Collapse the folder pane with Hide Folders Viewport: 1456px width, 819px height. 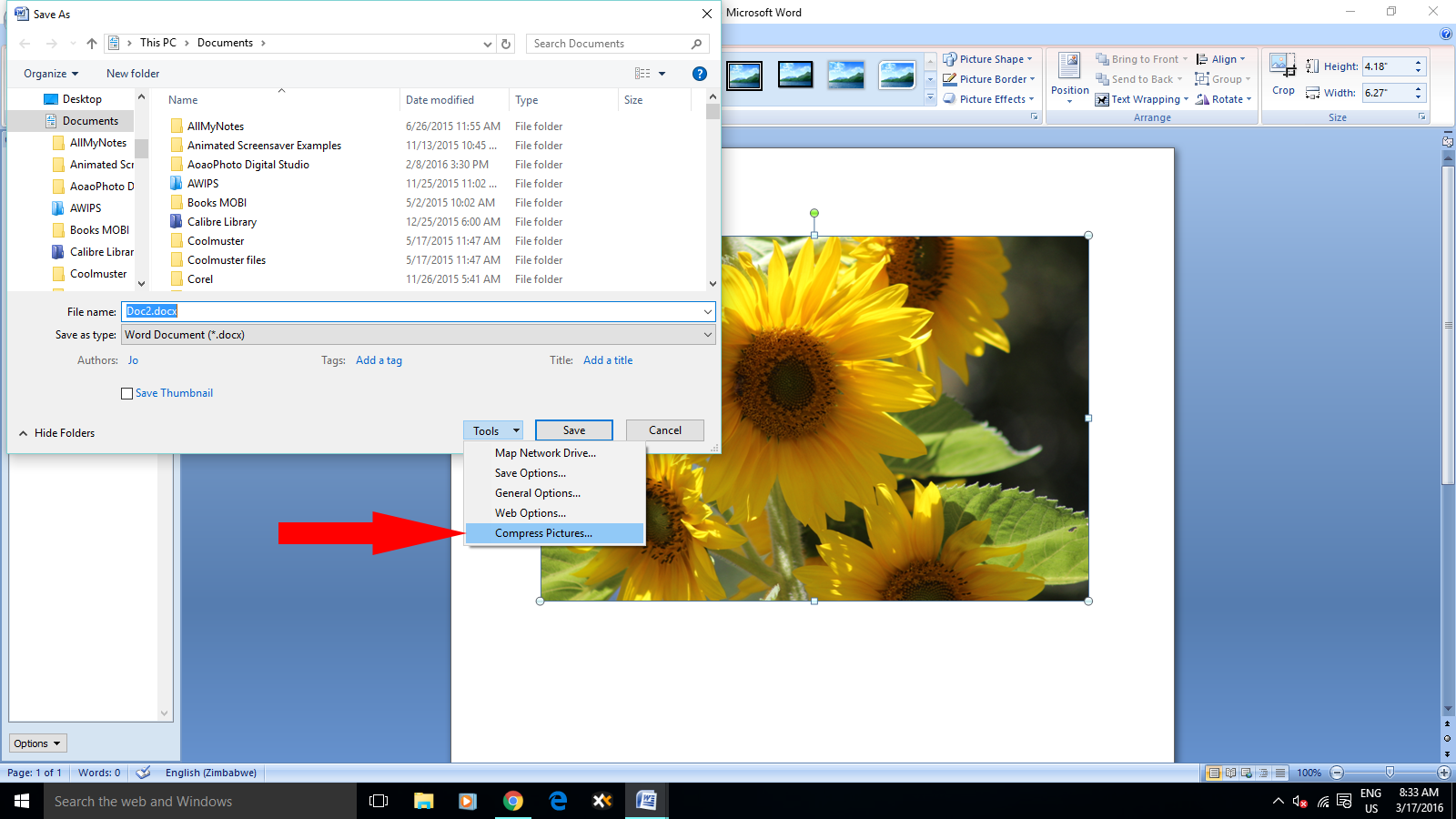tap(56, 433)
